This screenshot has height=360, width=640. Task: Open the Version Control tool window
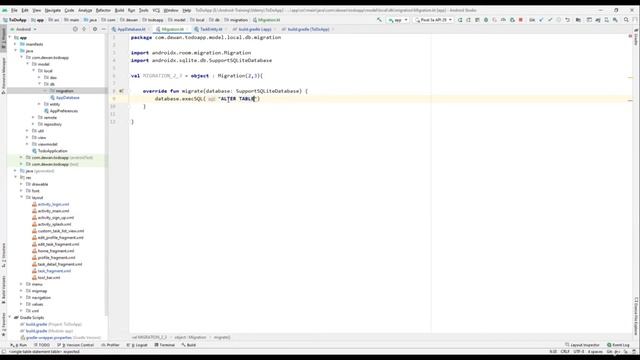tap(76, 345)
